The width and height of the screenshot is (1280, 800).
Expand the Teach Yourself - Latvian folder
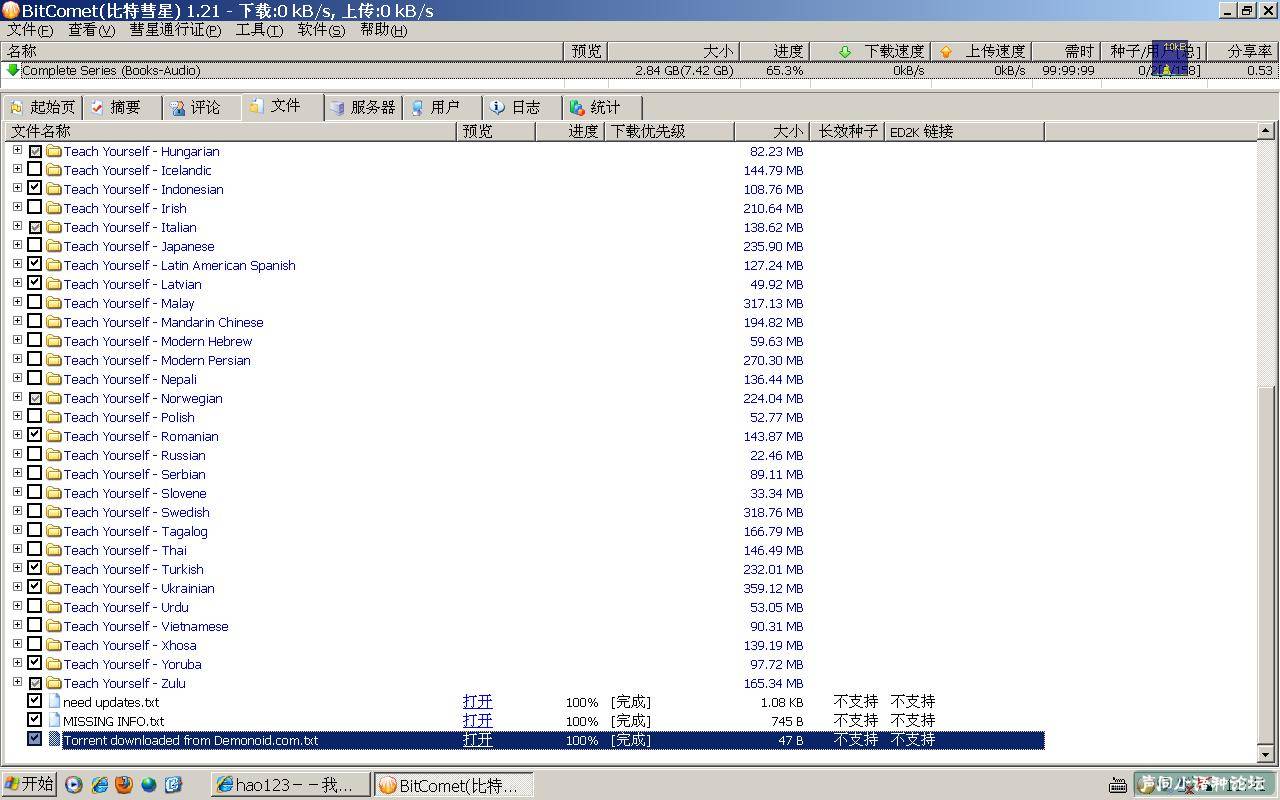pyautogui.click(x=17, y=284)
